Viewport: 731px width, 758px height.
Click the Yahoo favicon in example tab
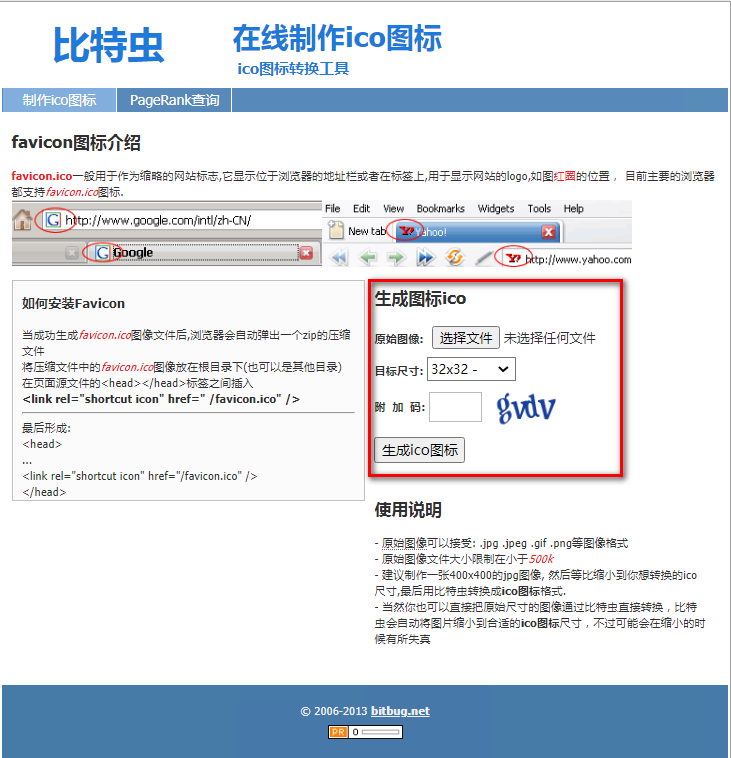407,231
